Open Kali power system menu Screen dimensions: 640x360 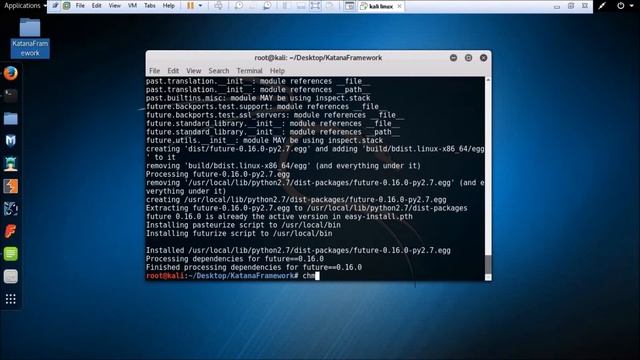tap(620, 6)
